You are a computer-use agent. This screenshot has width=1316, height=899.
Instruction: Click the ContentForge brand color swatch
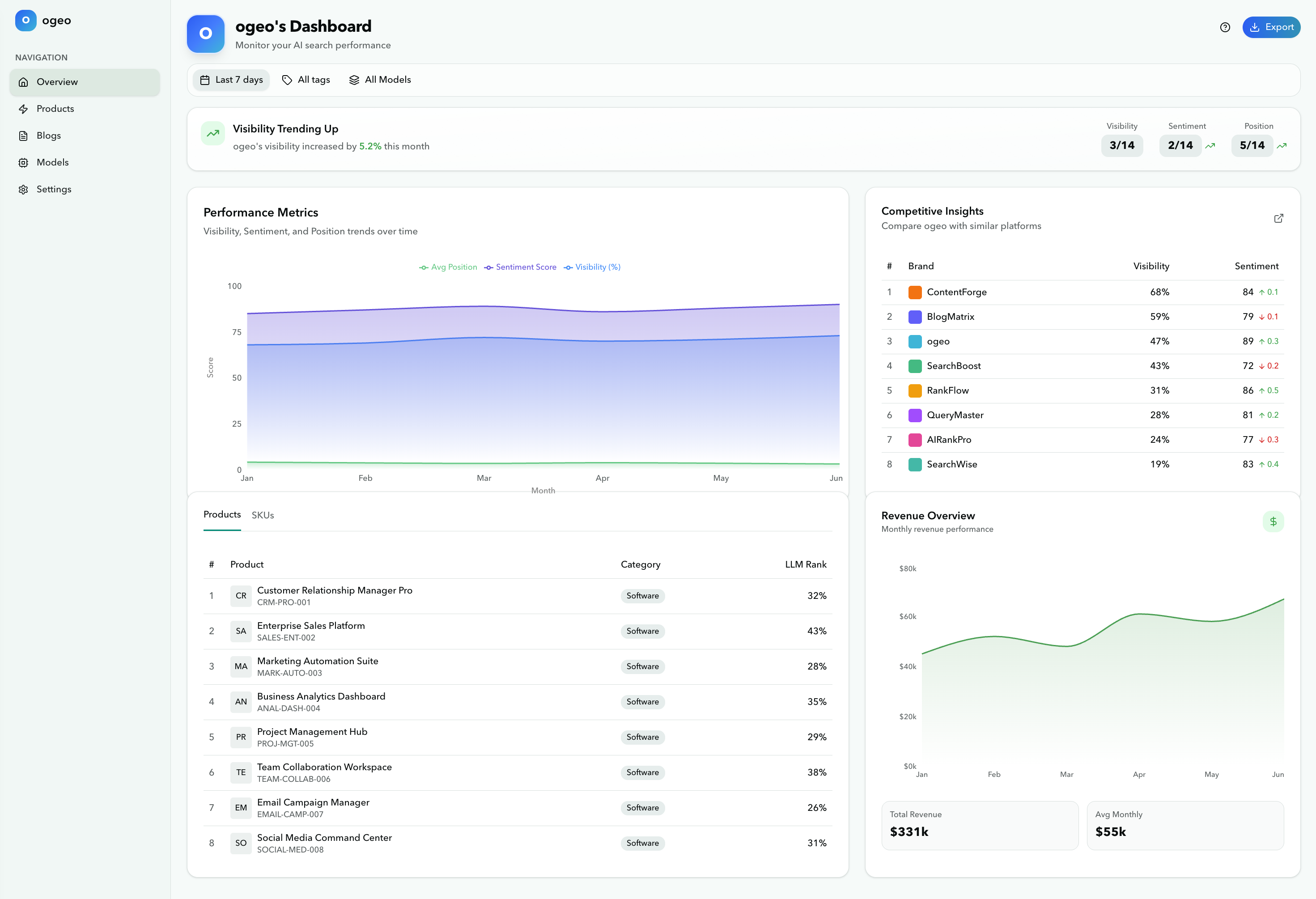point(915,292)
